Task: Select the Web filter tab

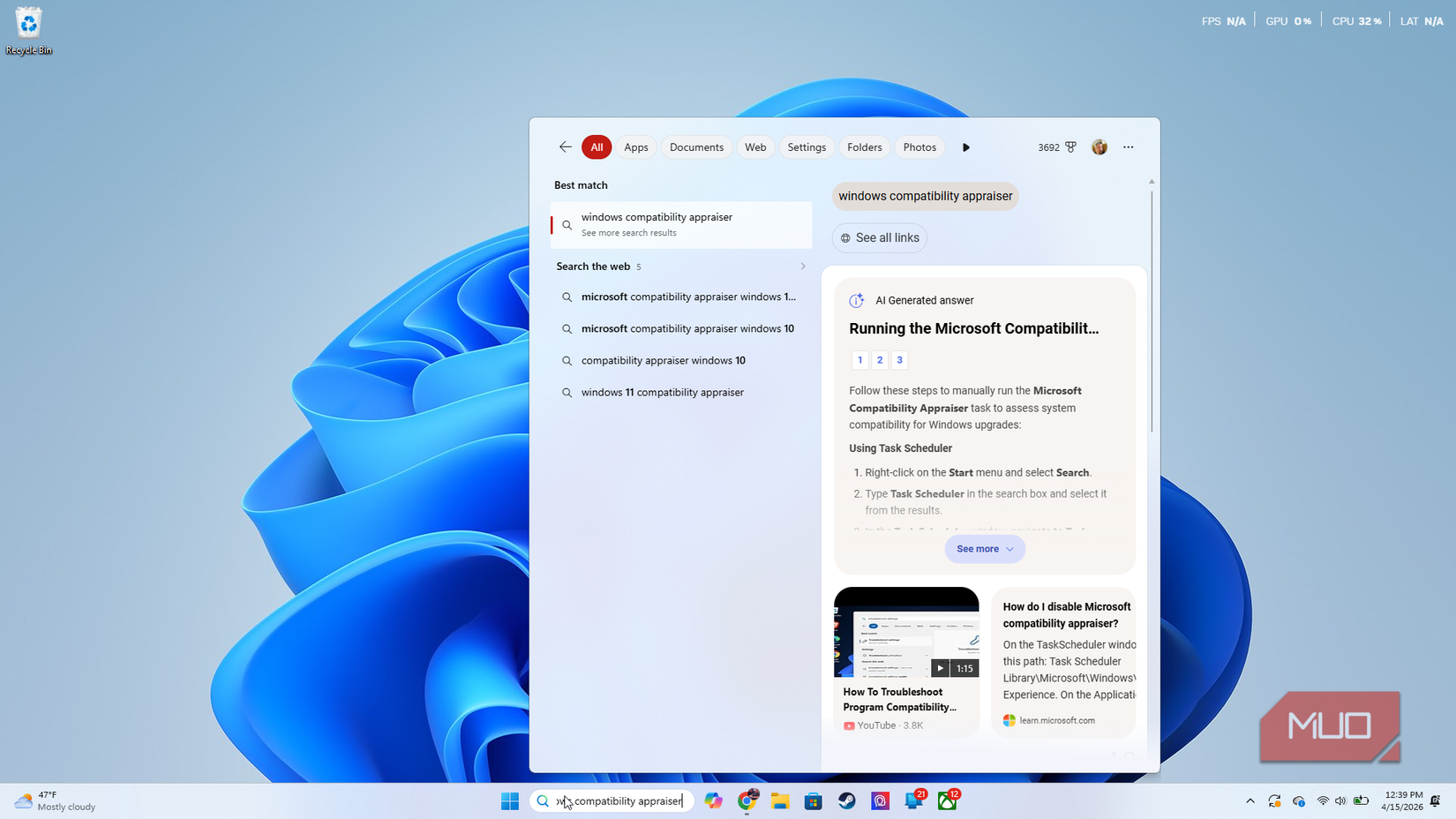Action: 755,147
